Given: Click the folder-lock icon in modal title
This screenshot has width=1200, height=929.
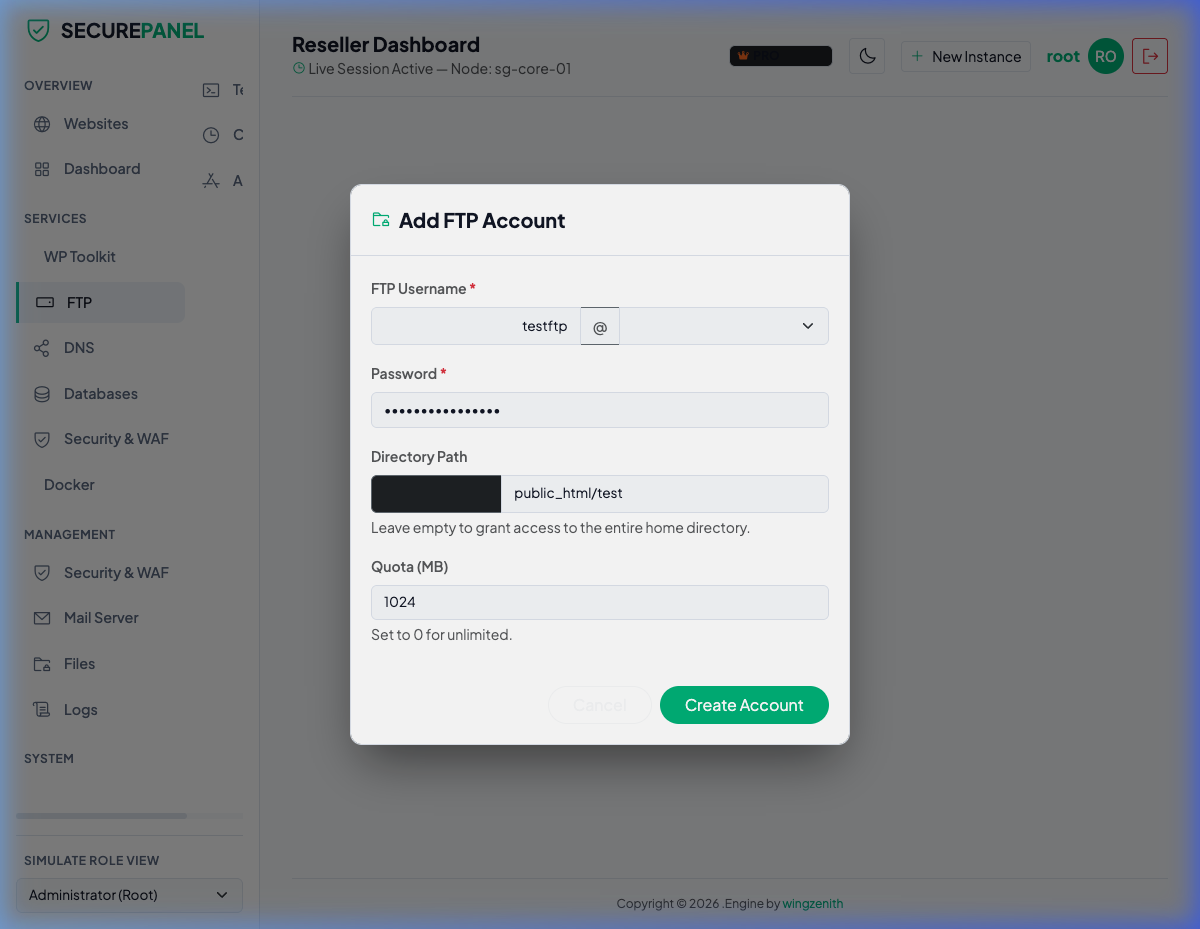Looking at the screenshot, I should click(381, 220).
